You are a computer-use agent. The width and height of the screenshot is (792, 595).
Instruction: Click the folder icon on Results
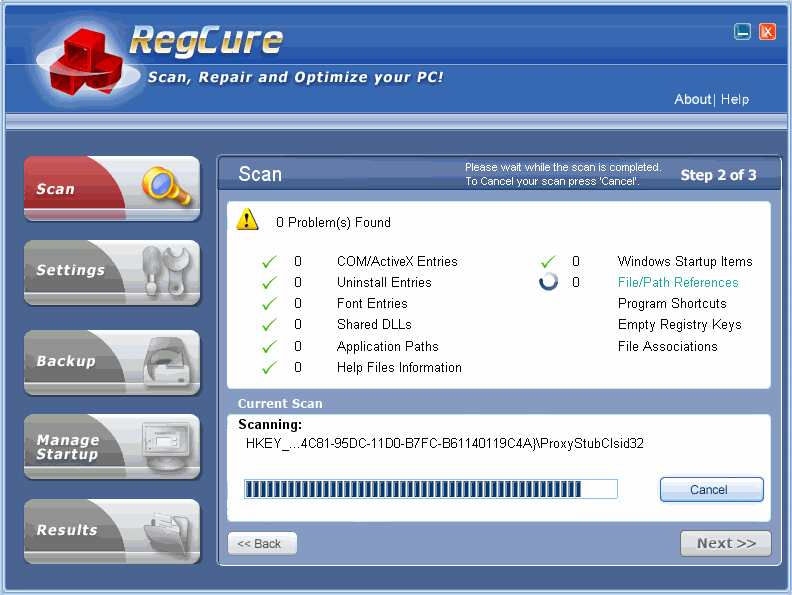point(166,532)
